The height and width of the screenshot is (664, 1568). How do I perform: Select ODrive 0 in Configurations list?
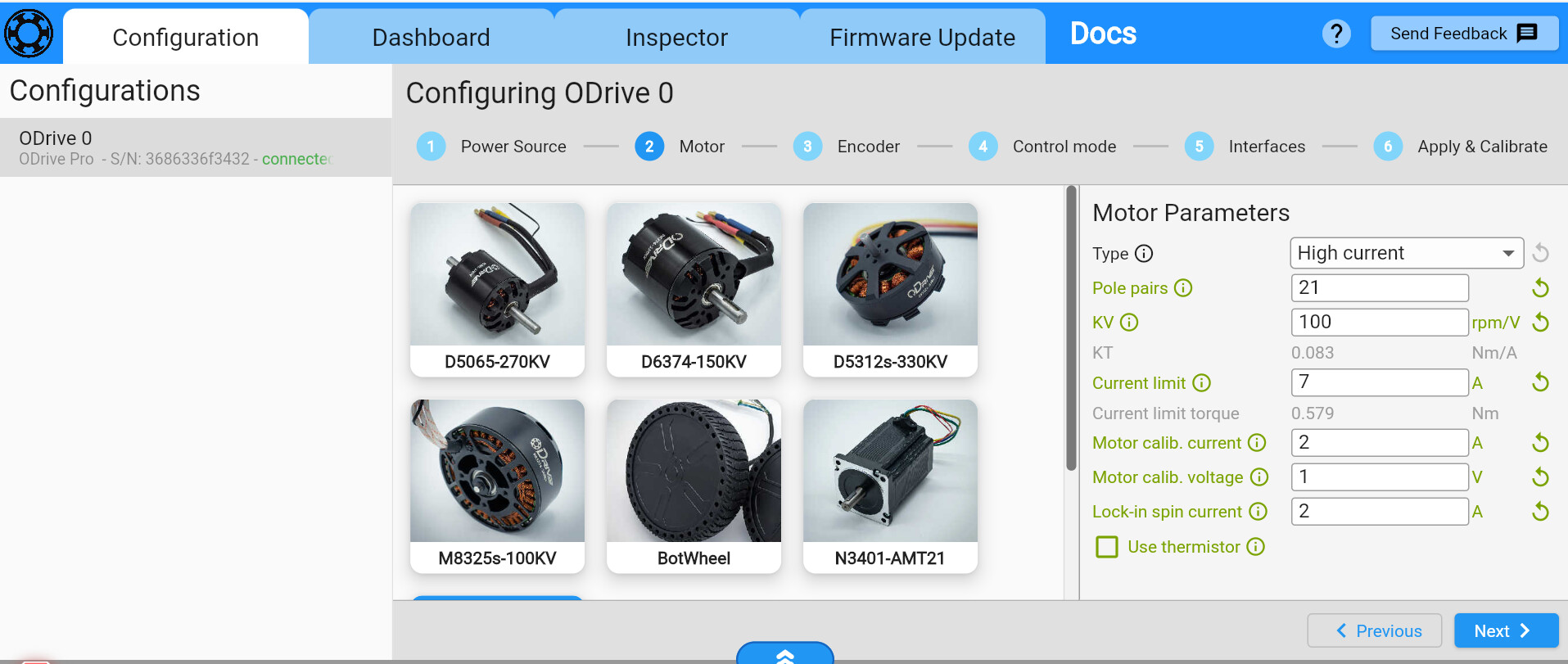(196, 147)
